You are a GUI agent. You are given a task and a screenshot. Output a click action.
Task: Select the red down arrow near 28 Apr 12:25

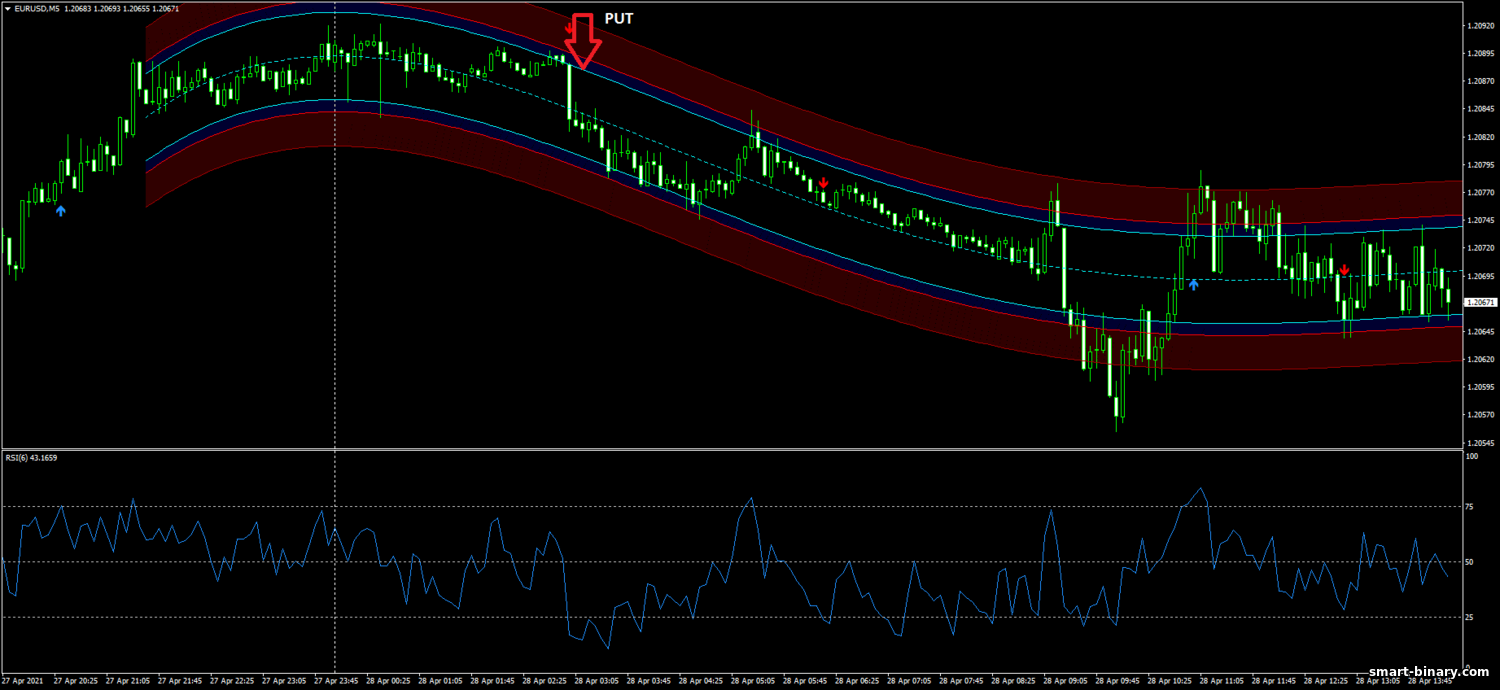tap(1345, 270)
